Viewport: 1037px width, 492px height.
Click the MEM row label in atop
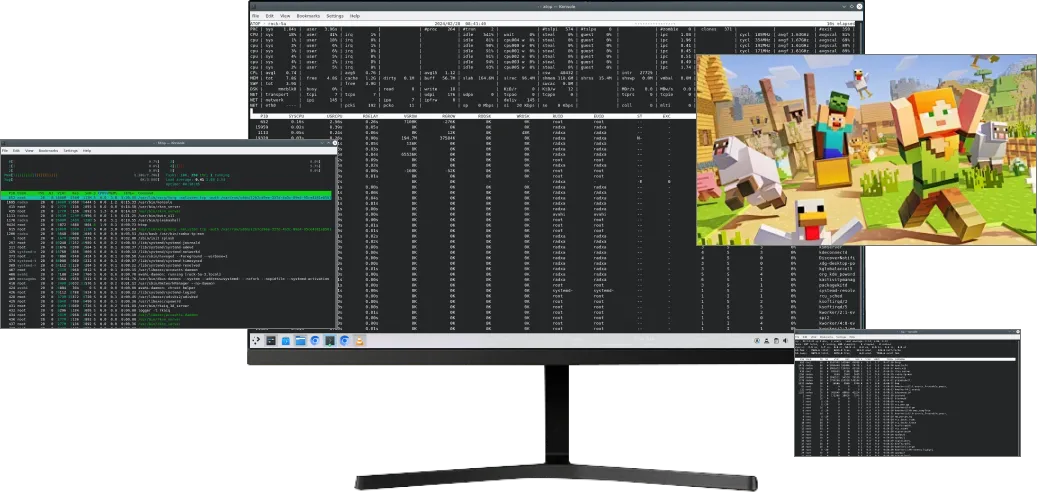254,78
